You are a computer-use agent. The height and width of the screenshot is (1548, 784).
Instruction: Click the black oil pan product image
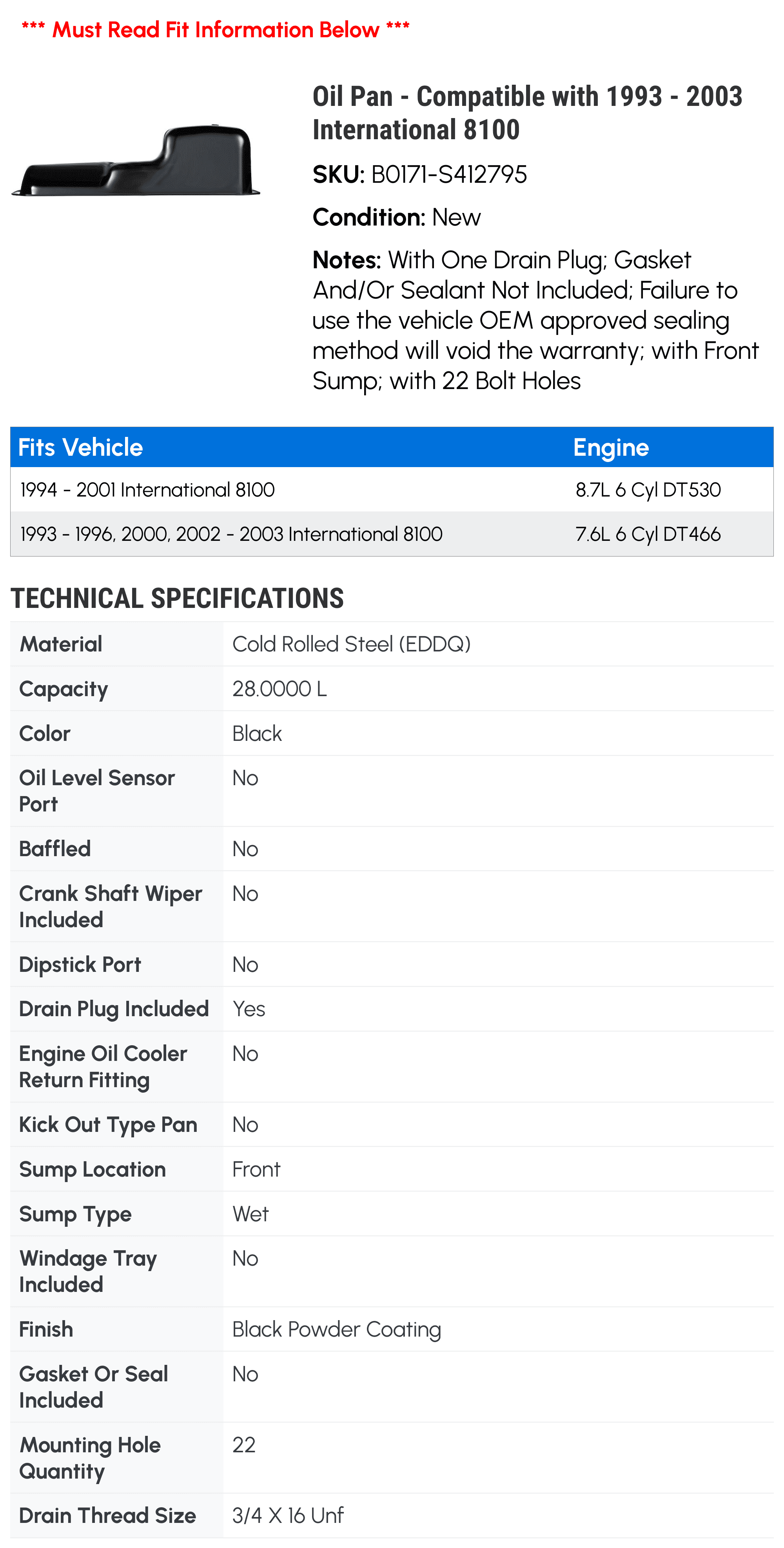pyautogui.click(x=136, y=160)
